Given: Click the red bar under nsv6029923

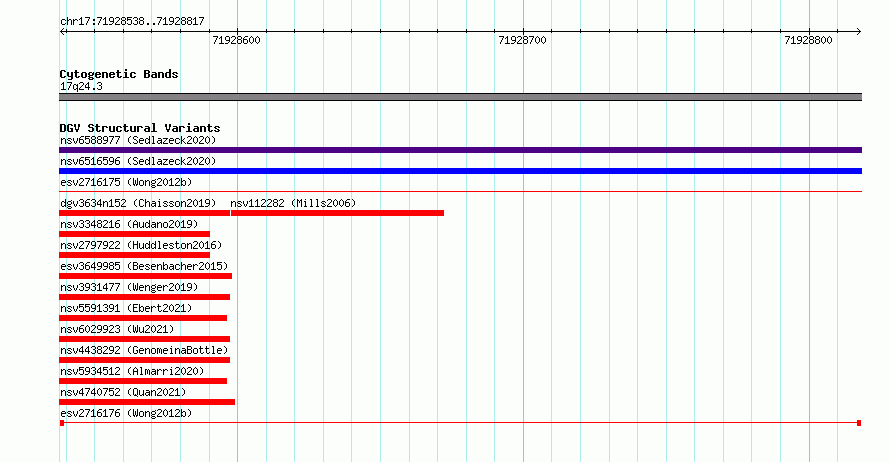Looking at the screenshot, I should click(x=144, y=339).
